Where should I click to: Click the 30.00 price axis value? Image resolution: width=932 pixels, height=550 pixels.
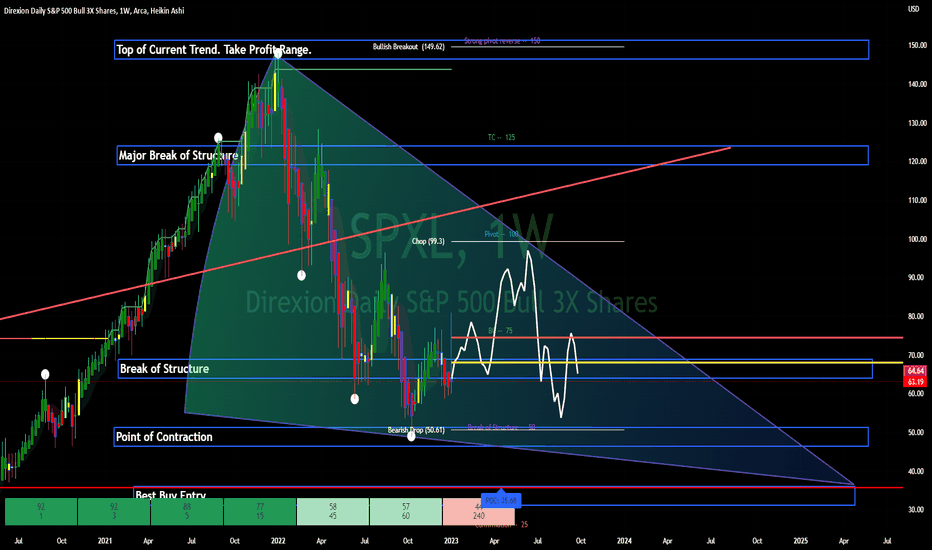[x=917, y=510]
